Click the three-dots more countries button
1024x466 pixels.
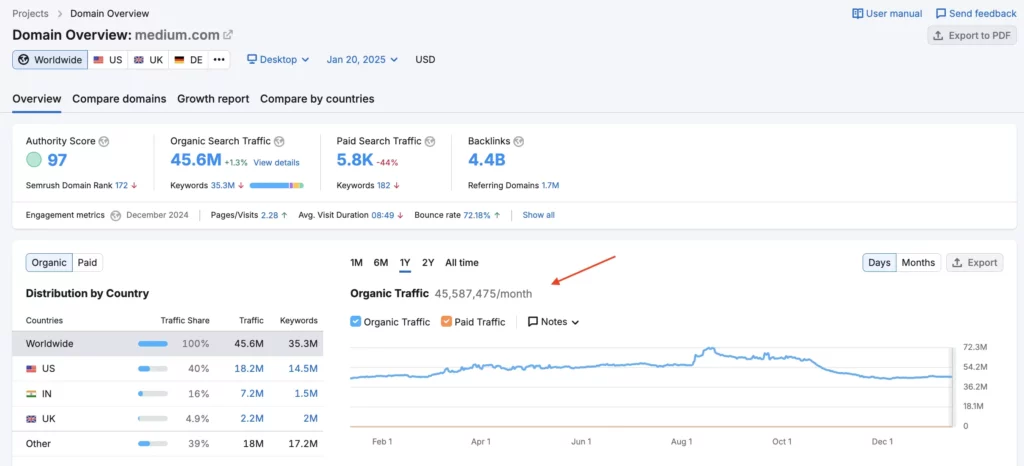click(219, 60)
